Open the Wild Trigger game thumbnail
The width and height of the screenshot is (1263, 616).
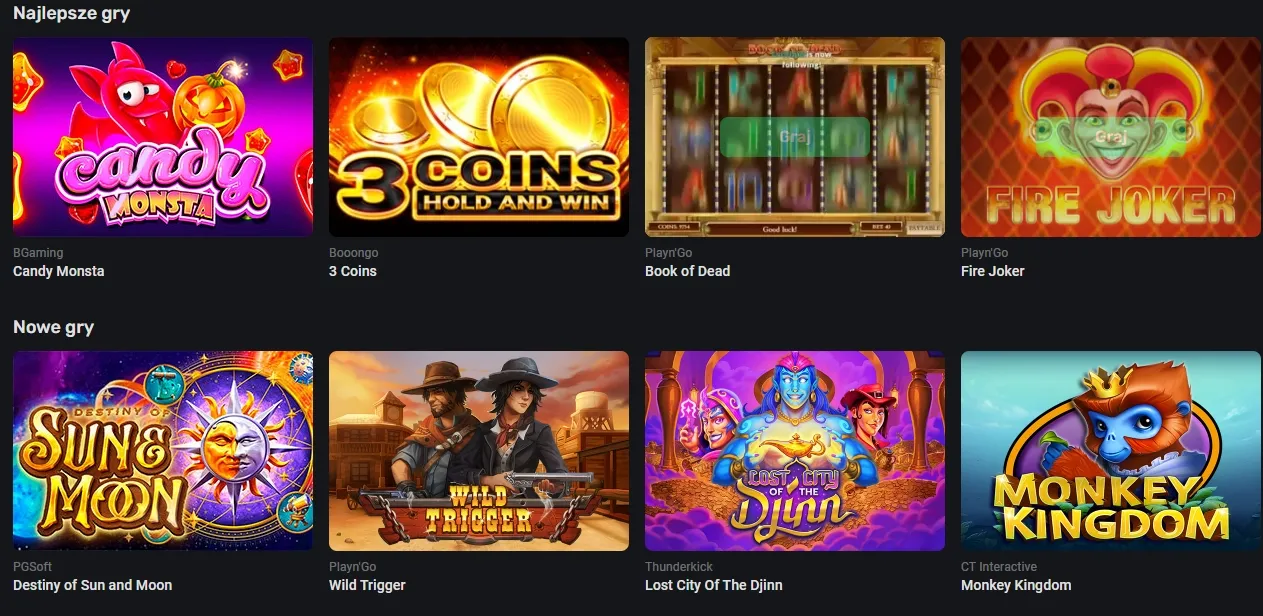pos(479,451)
